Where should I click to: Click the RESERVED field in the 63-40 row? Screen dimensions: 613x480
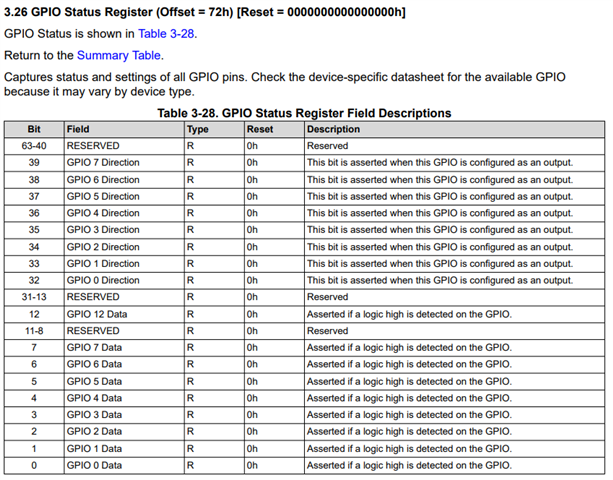click(x=93, y=146)
